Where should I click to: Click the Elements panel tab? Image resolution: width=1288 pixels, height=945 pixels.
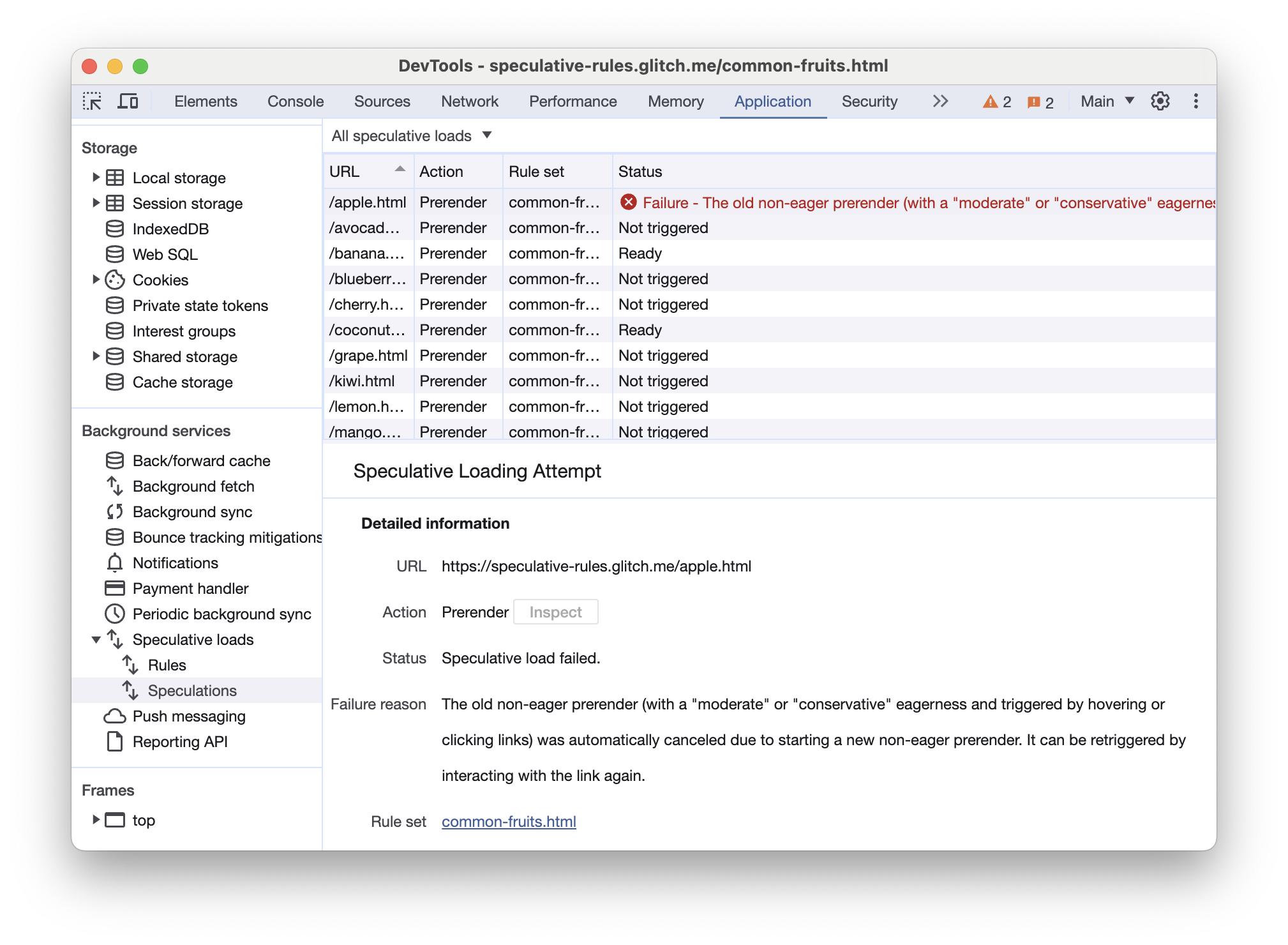[x=205, y=100]
